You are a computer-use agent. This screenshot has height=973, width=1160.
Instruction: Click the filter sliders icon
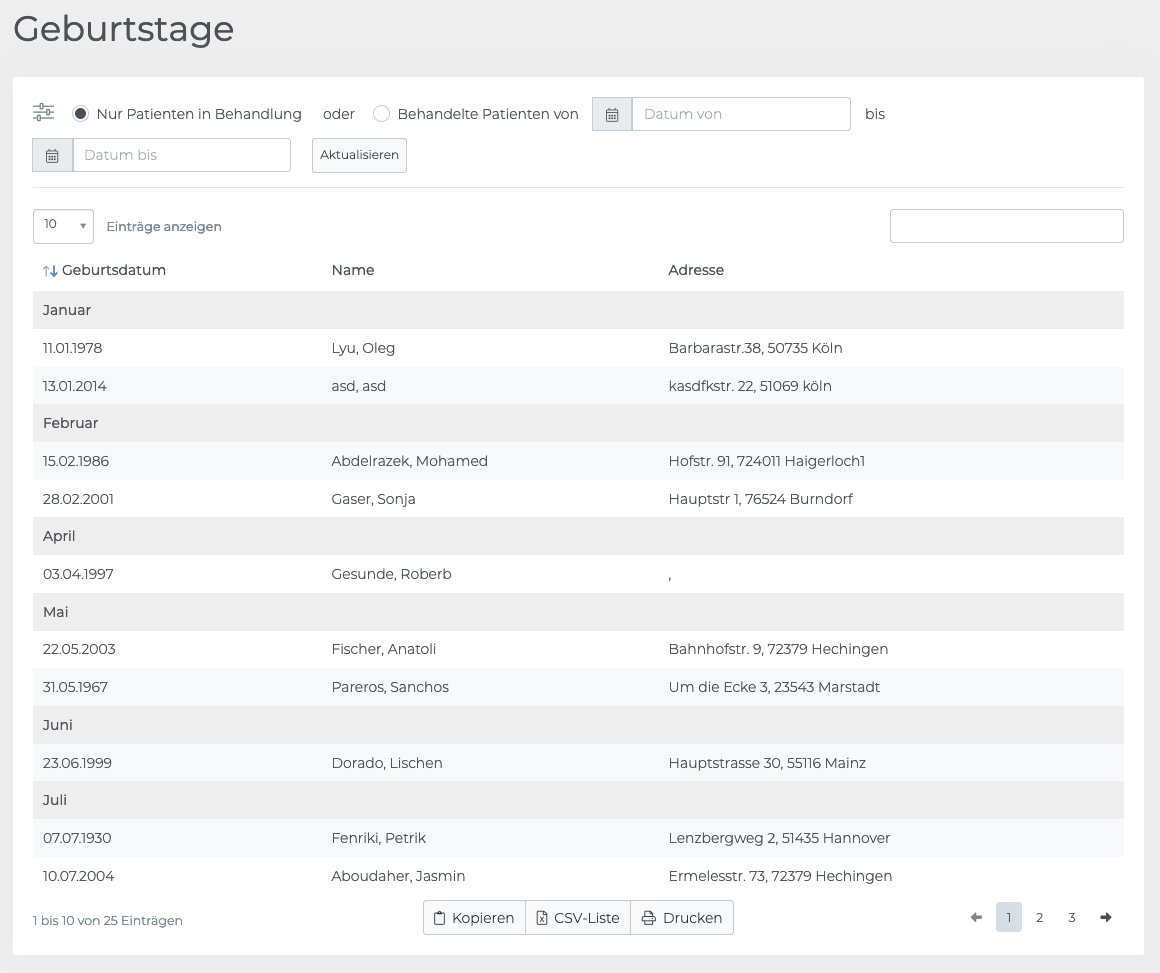(x=44, y=113)
